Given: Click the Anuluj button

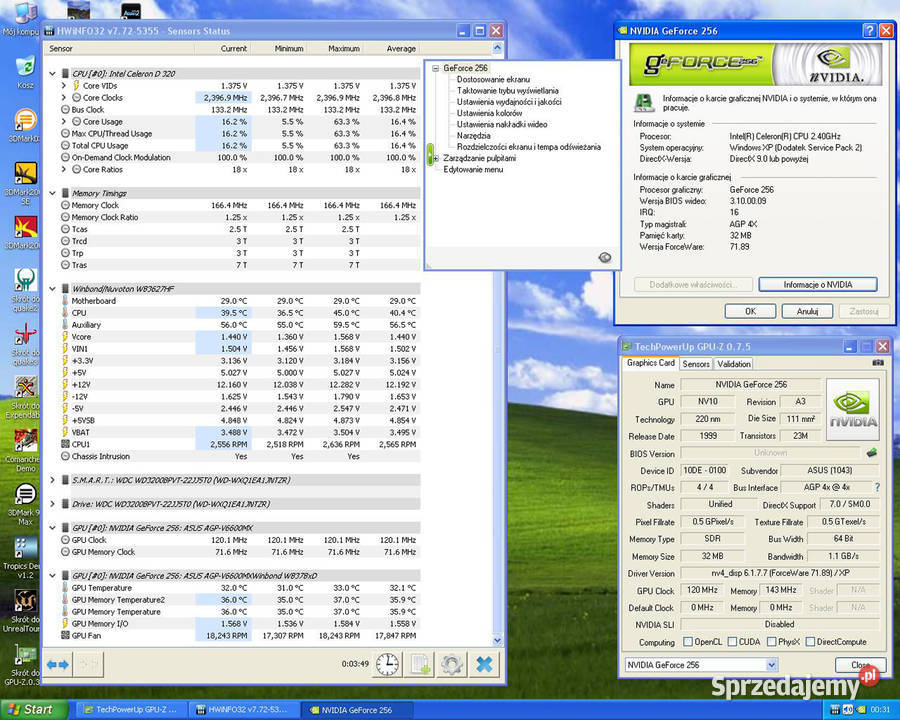Looking at the screenshot, I should tap(806, 311).
